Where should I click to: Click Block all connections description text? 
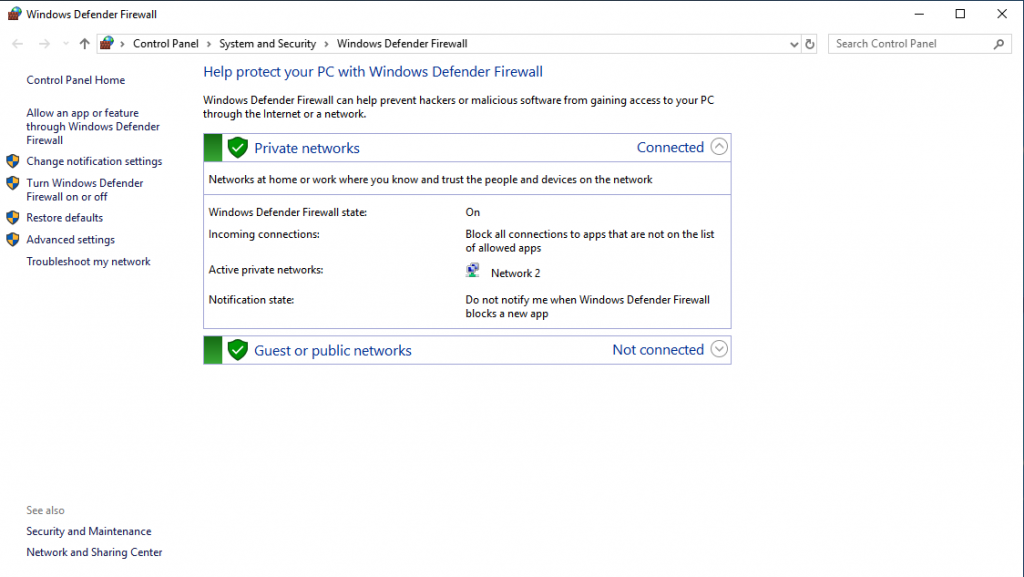[x=590, y=241]
